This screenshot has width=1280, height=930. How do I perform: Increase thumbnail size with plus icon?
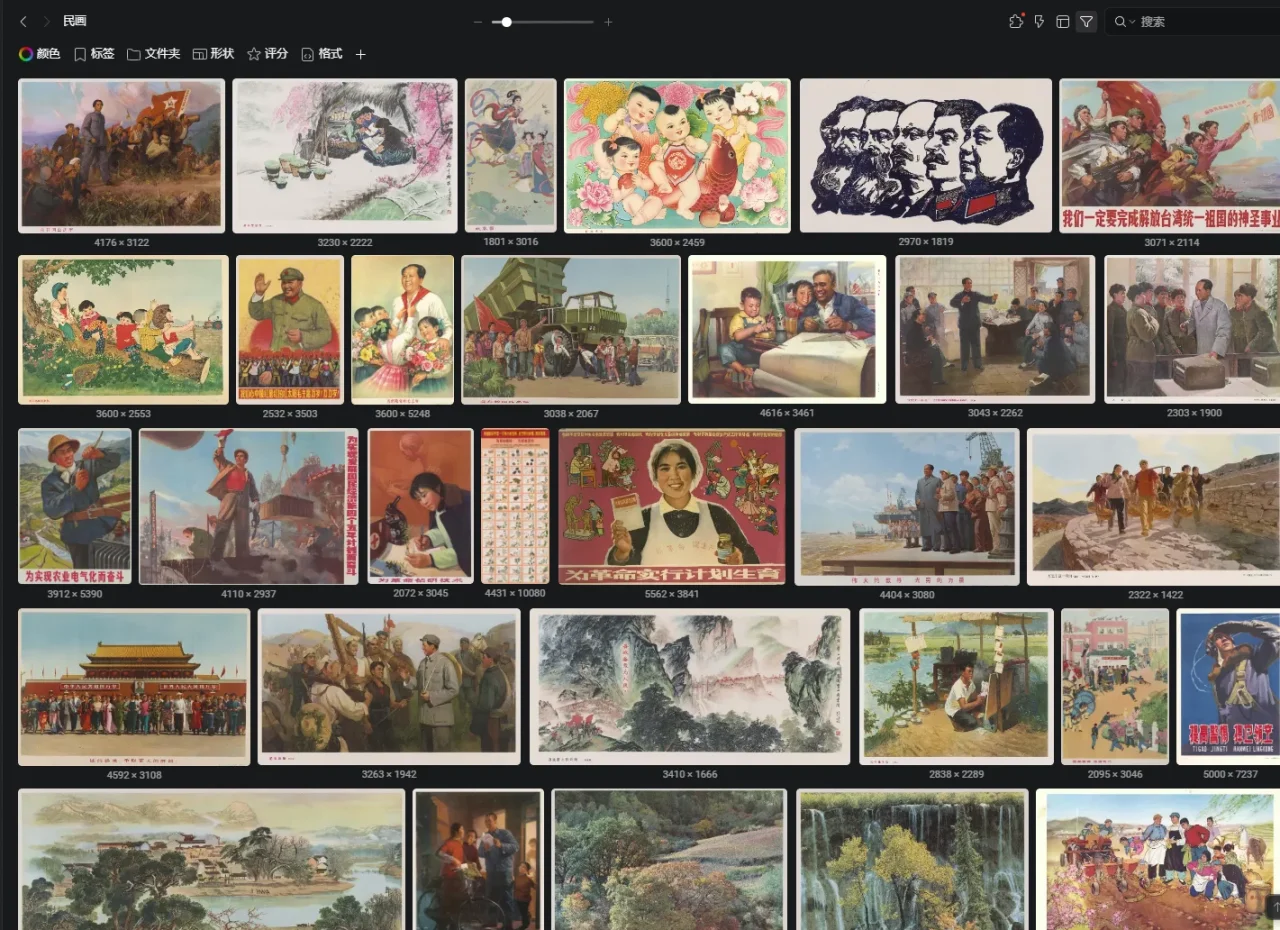tap(608, 22)
